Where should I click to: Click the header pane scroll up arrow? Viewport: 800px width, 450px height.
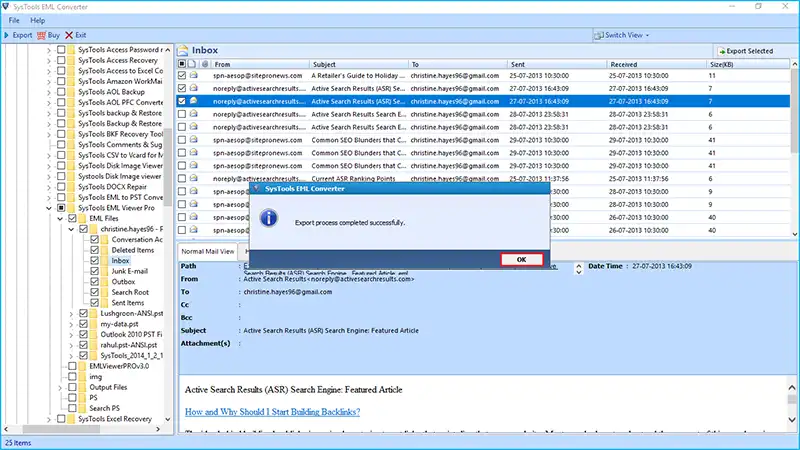[579, 265]
